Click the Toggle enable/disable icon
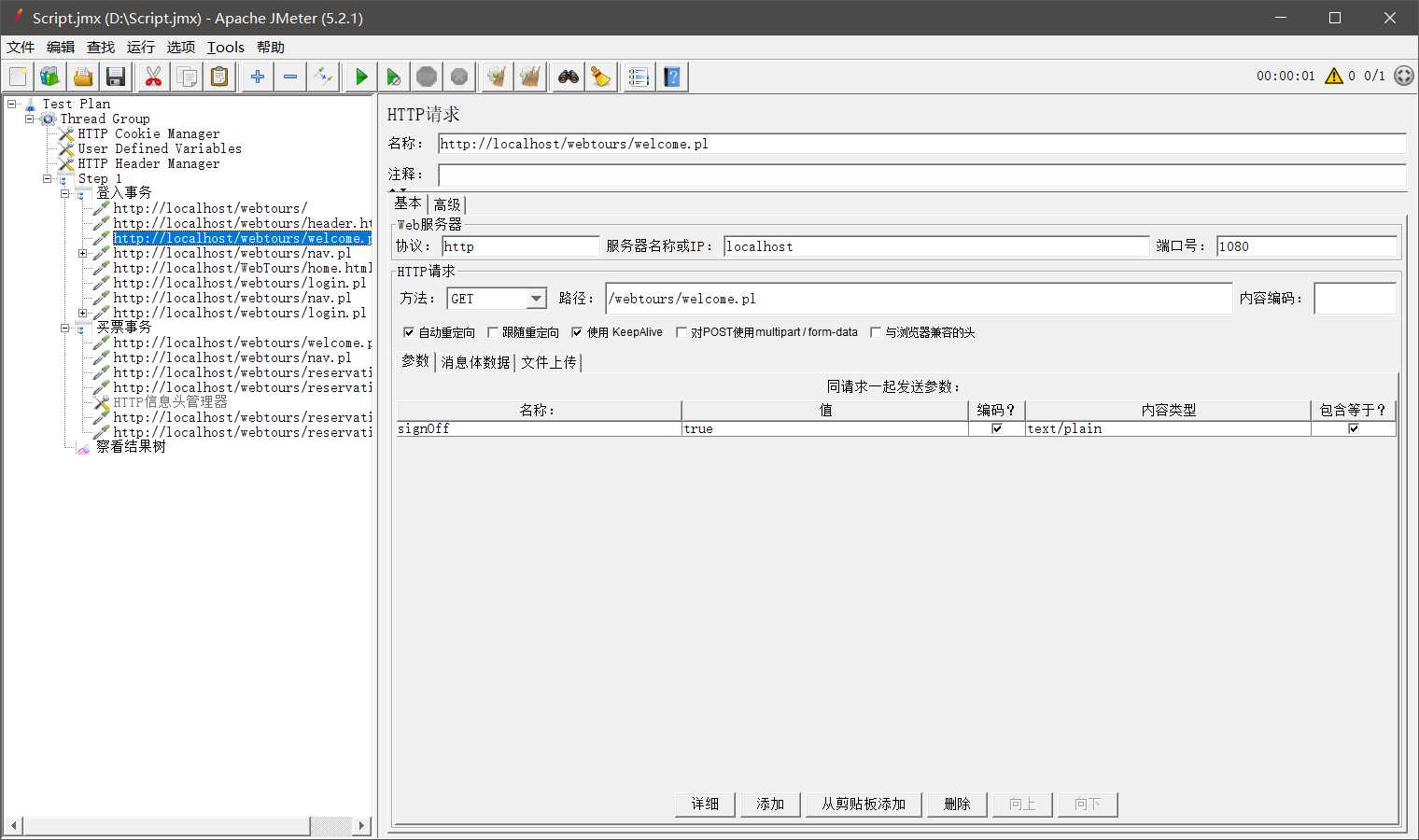Image resolution: width=1419 pixels, height=840 pixels. coord(323,77)
